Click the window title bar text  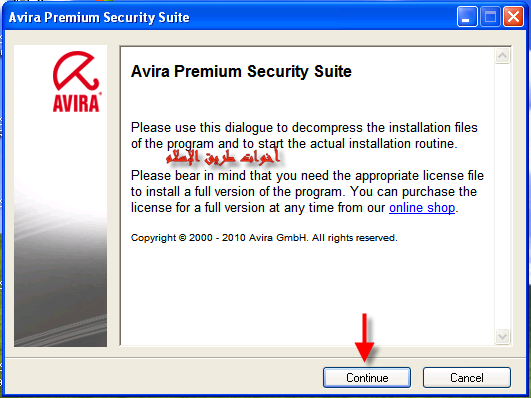click(99, 17)
